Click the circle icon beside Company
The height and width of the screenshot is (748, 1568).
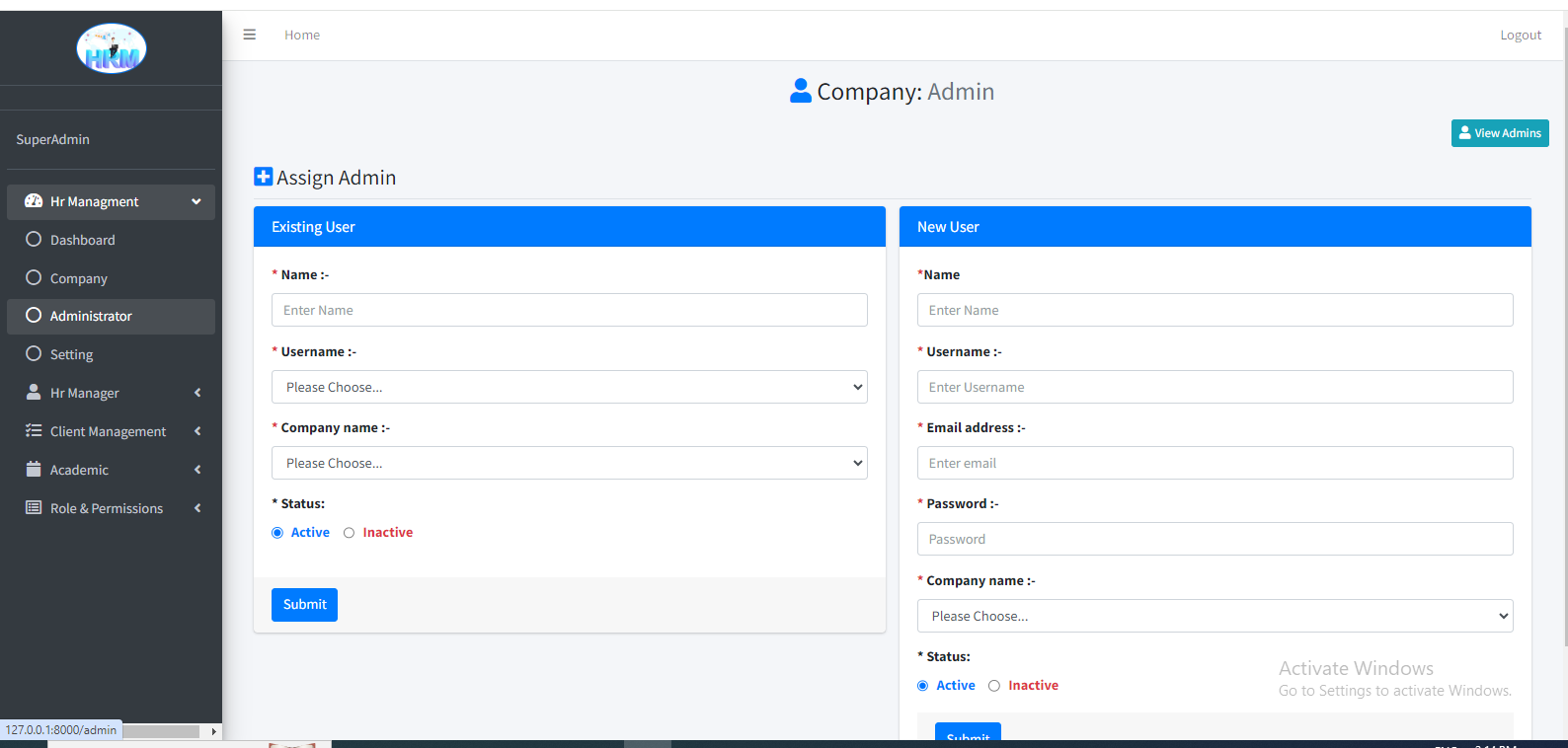(x=34, y=278)
